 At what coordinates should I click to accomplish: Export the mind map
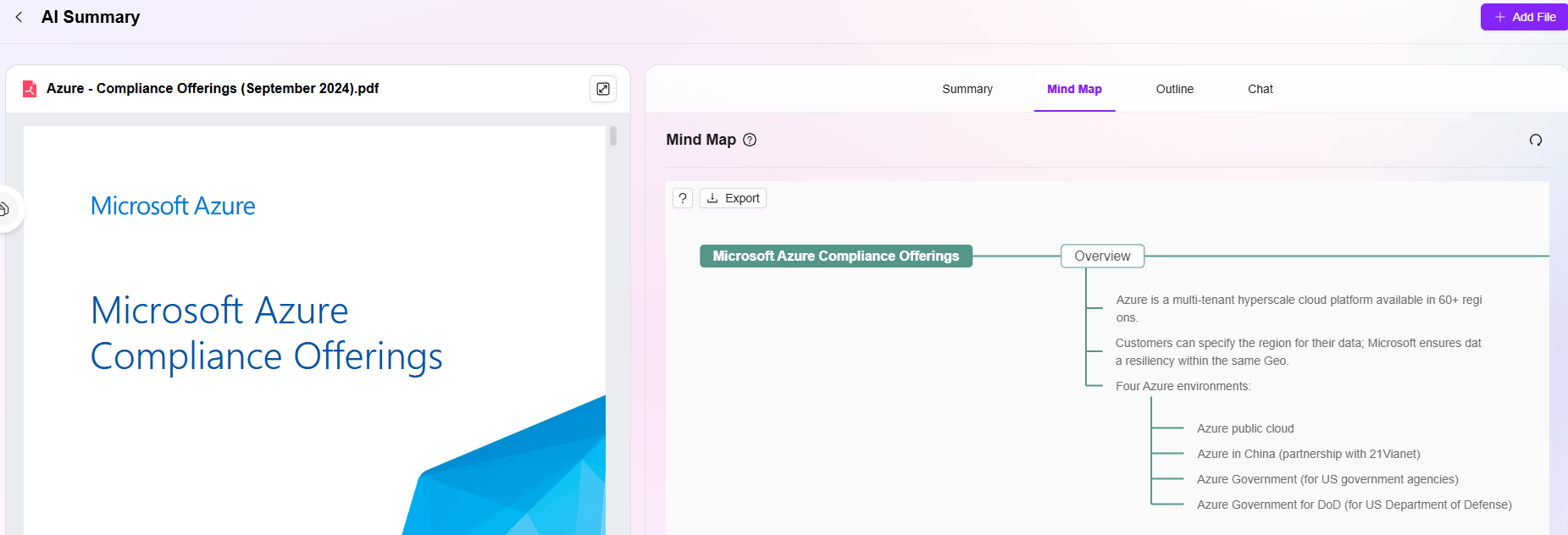[x=734, y=198]
